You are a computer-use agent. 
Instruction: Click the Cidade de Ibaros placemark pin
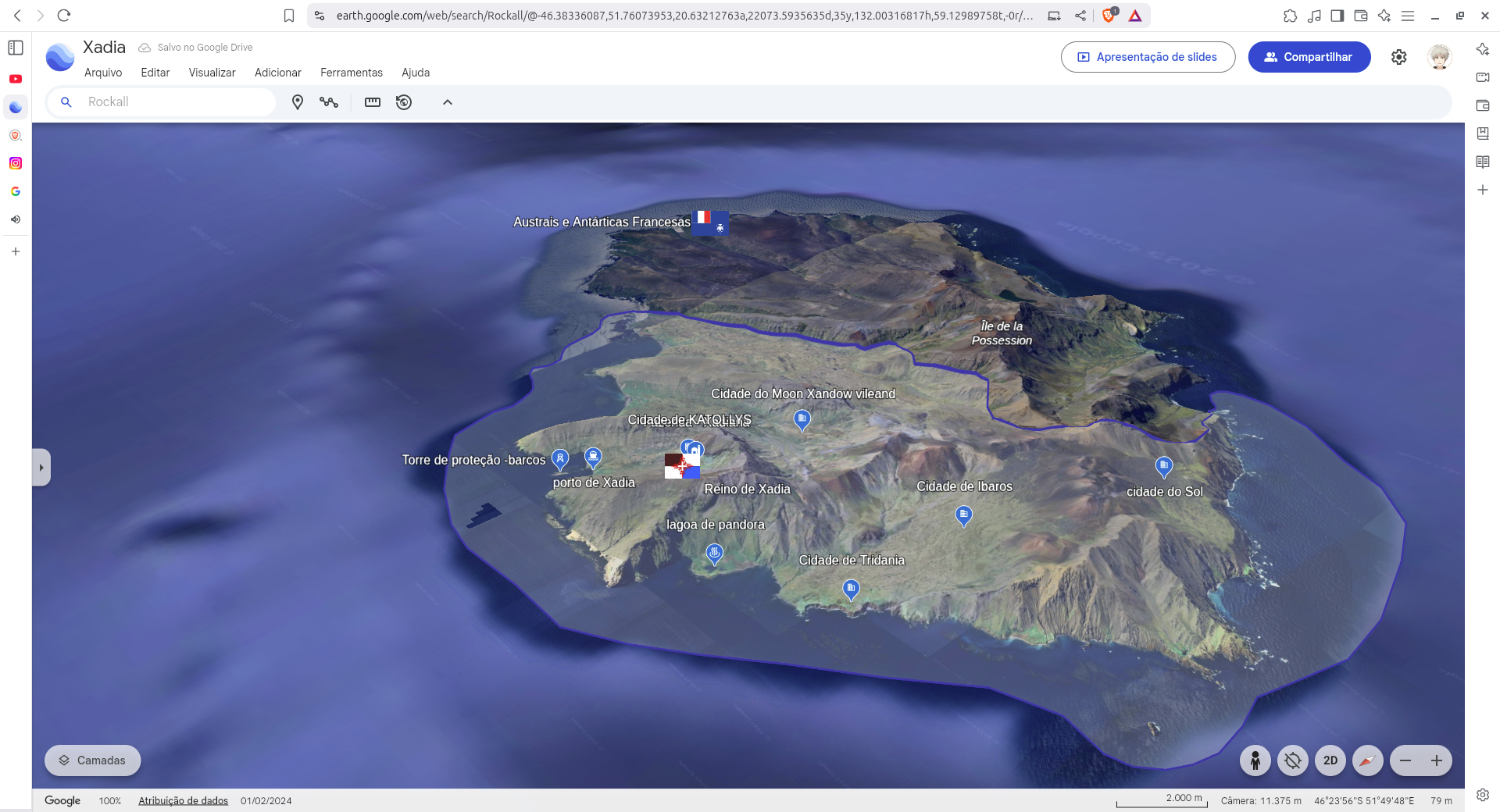point(963,515)
